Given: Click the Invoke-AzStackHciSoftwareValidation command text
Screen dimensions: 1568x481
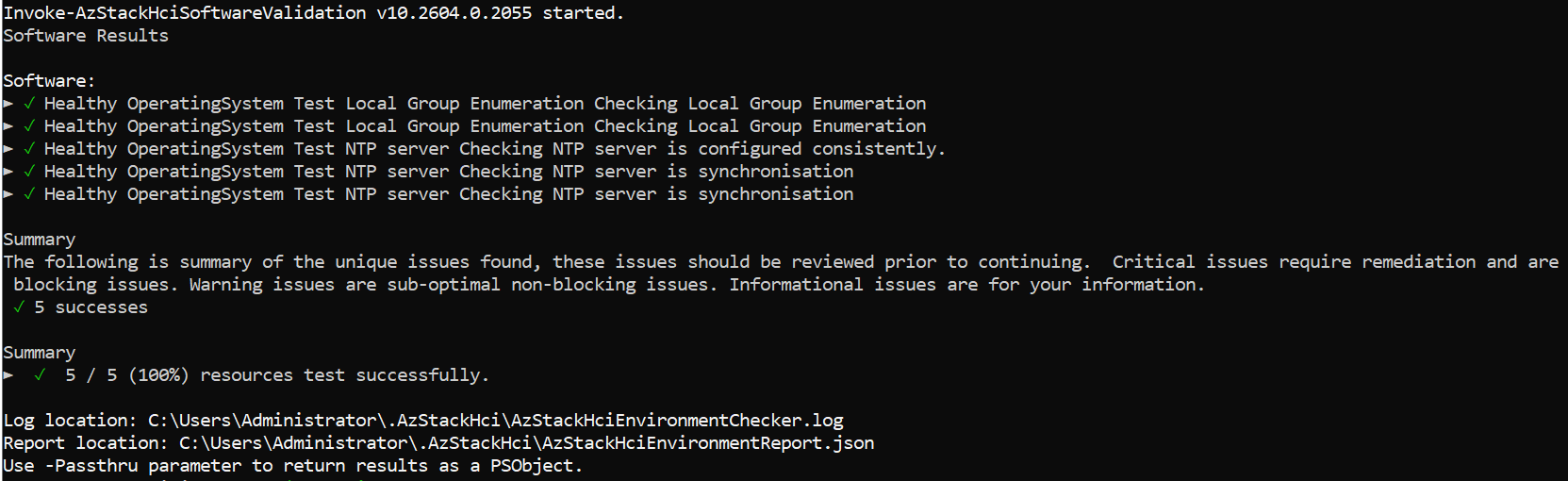Looking at the screenshot, I should coord(185,13).
